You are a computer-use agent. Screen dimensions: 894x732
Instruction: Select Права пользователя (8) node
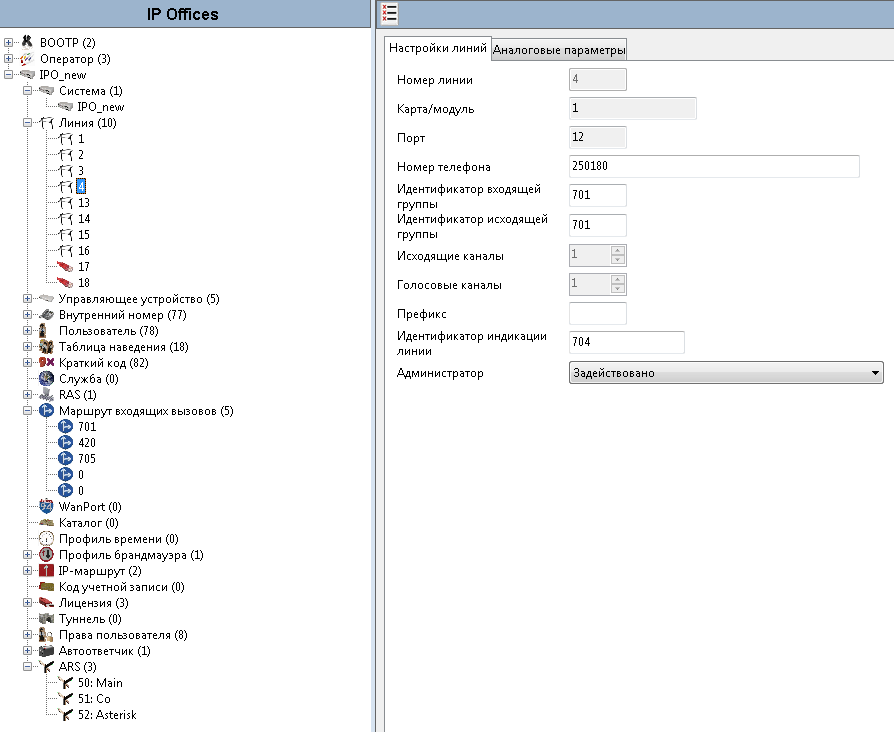(x=123, y=635)
